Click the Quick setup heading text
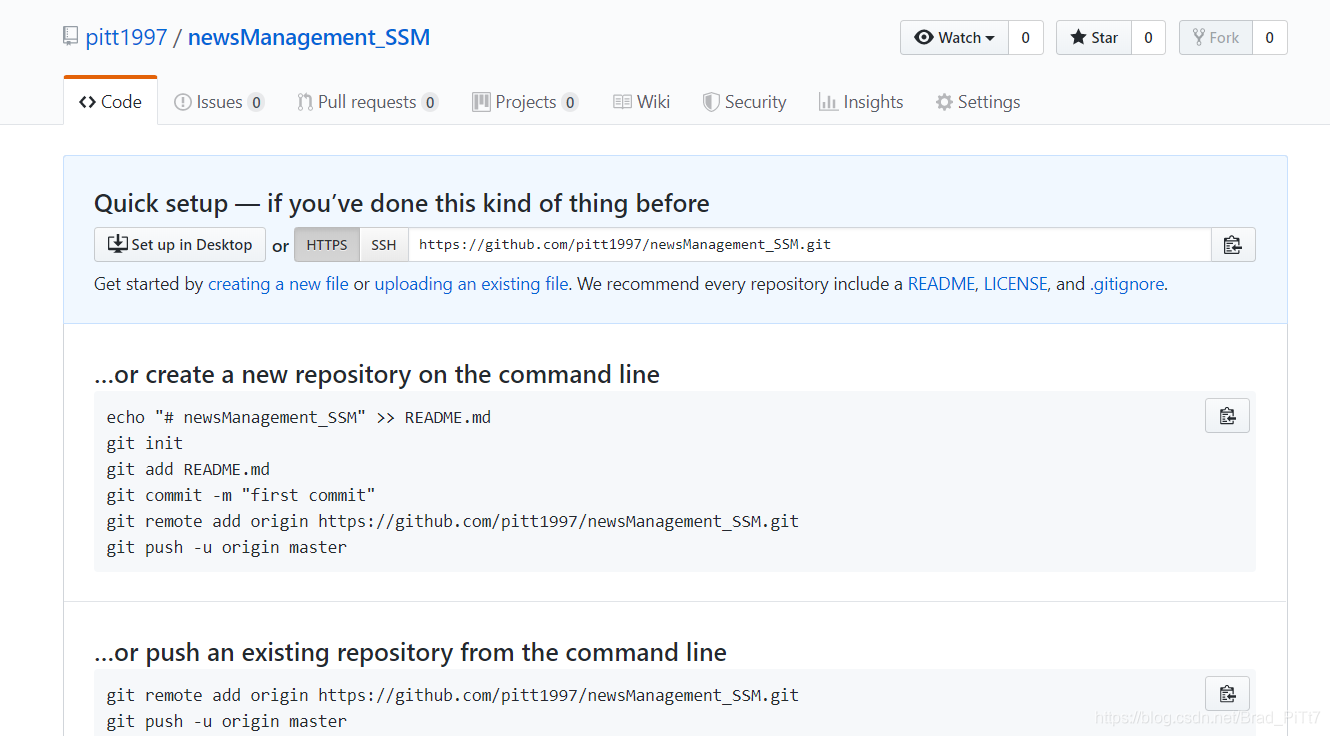Screen dimensions: 1330x736 402,204
